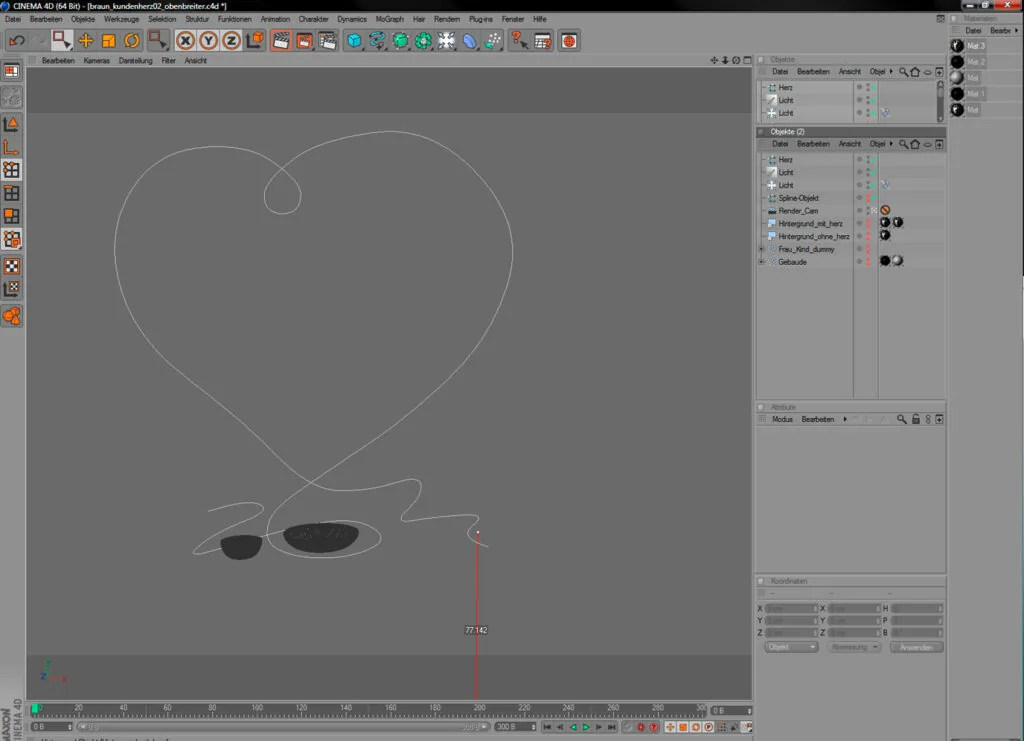Image resolution: width=1024 pixels, height=741 pixels.
Task: Click the green Play forward button
Action: pos(586,727)
